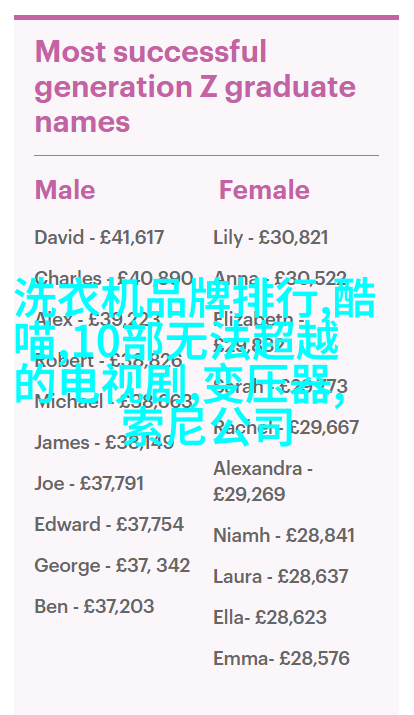Image resolution: width=414 pixels, height=715 pixels.
Task: Select the Ella- £28,623 entry
Action: [270, 617]
